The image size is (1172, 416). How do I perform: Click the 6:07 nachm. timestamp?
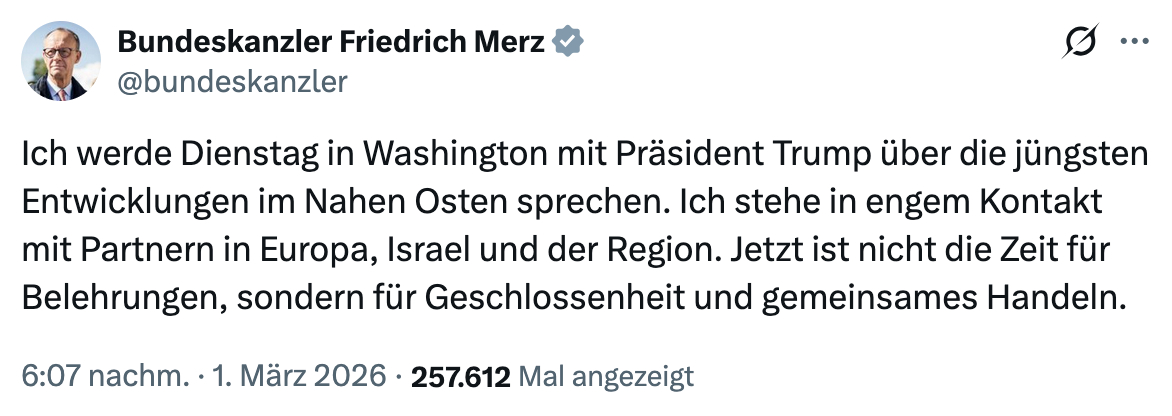(104, 376)
